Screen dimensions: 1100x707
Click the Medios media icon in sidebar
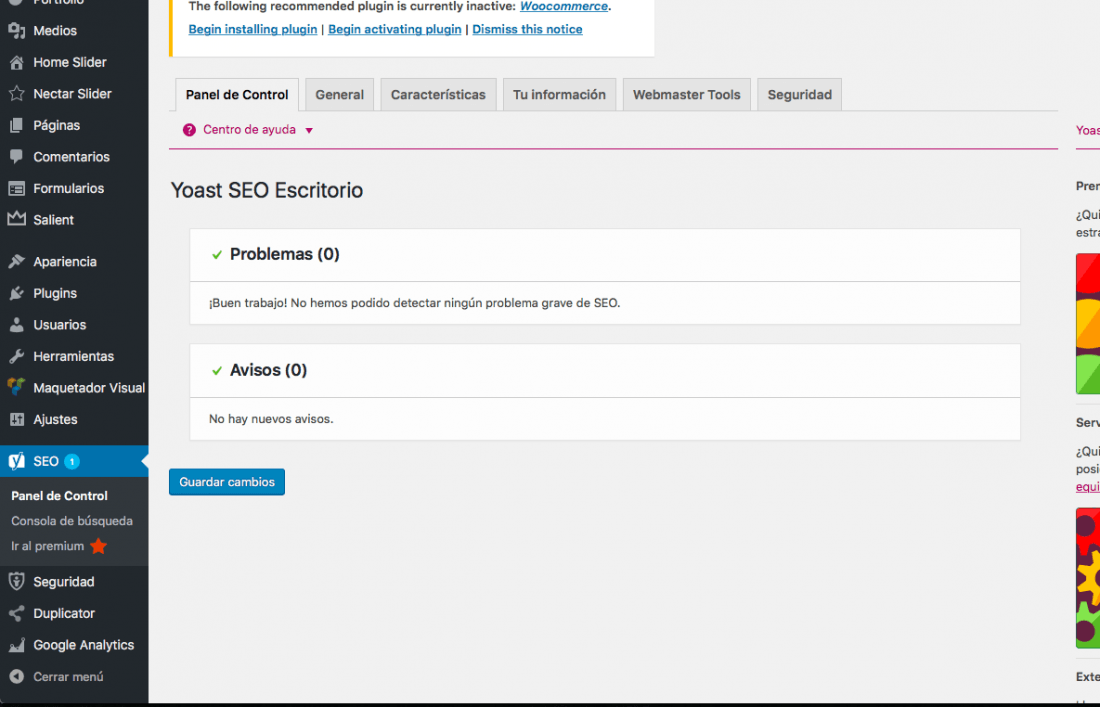click(x=17, y=31)
